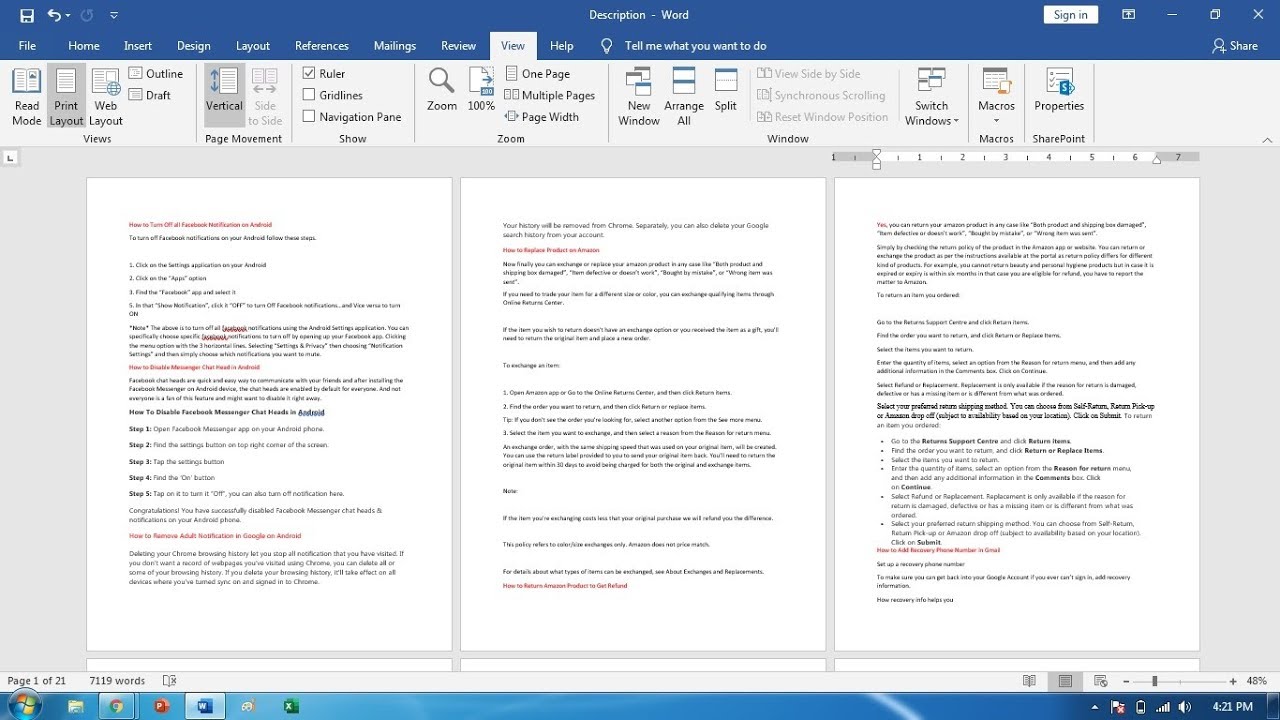The width and height of the screenshot is (1280, 720).
Task: Open File Explorer from the taskbar
Action: click(76, 706)
